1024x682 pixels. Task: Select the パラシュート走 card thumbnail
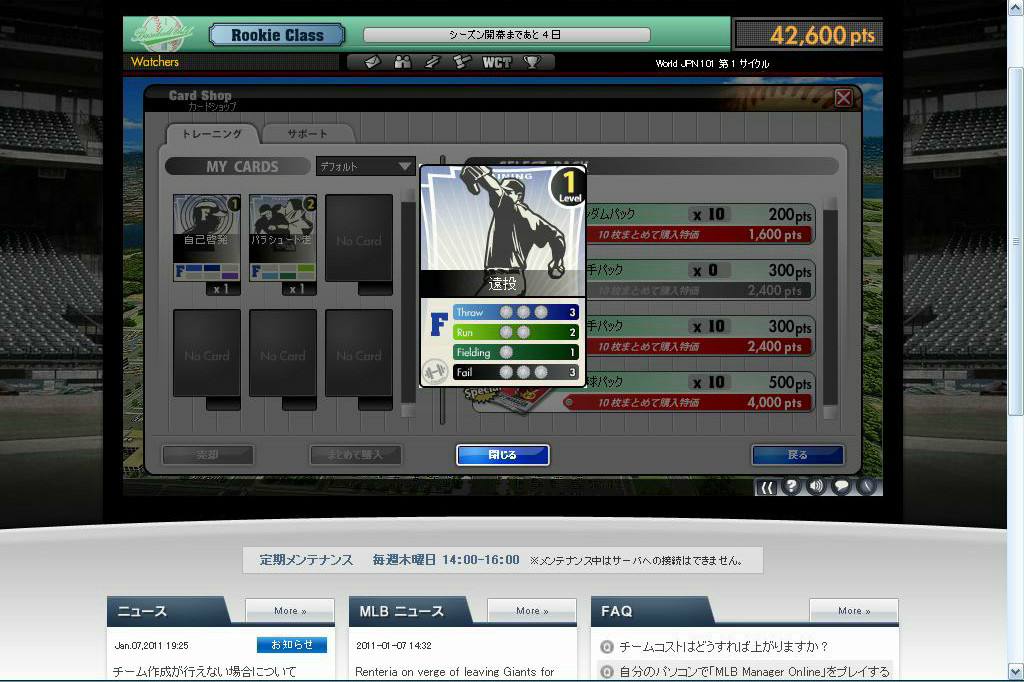[283, 238]
